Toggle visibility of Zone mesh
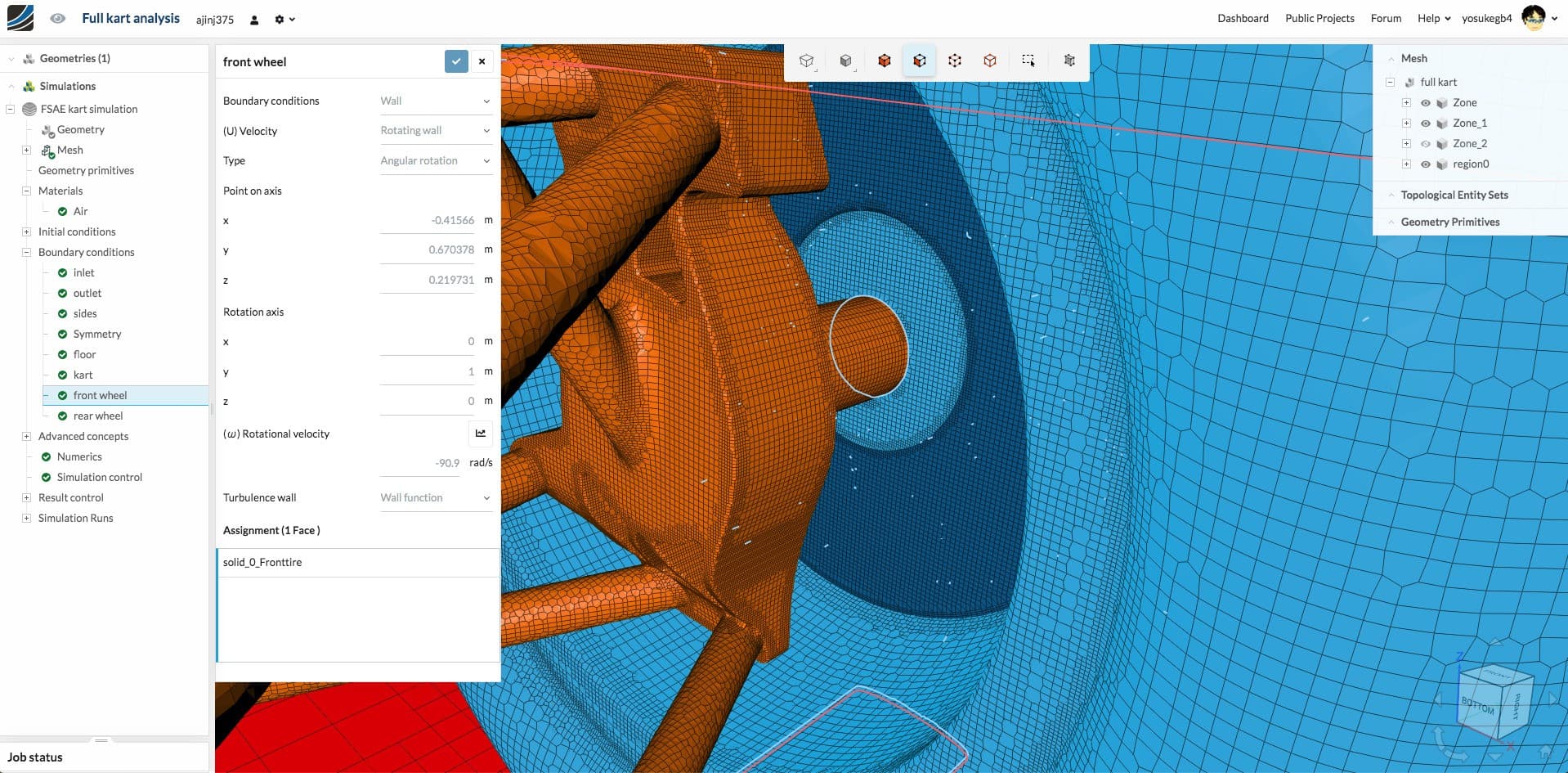 click(1425, 103)
